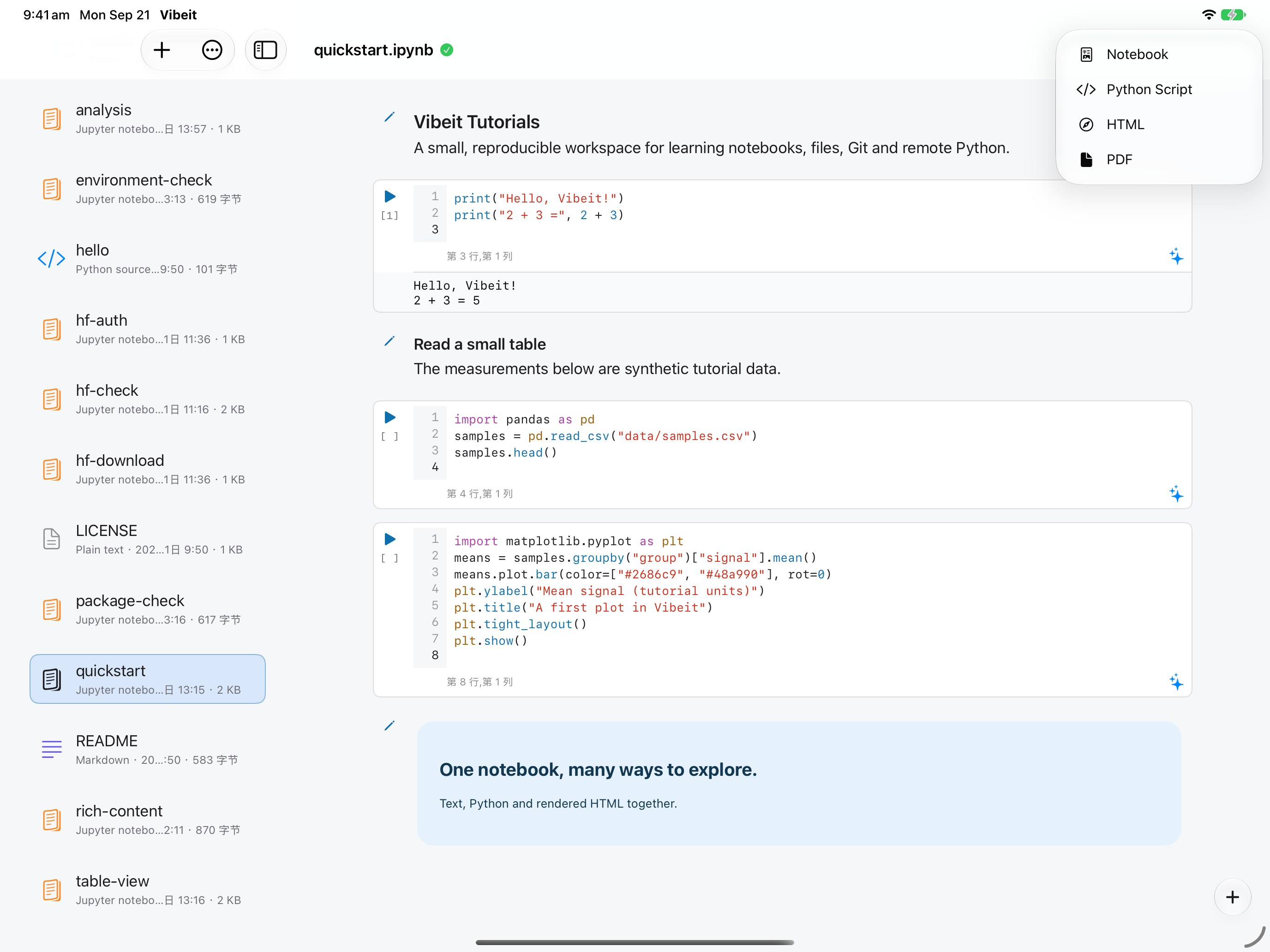This screenshot has height=952, width=1270.
Task: Export as Notebook
Action: tap(1159, 54)
